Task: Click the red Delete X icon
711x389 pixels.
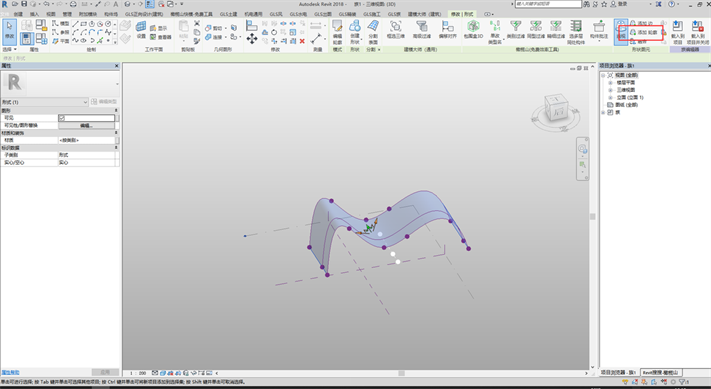Action: coord(302,41)
